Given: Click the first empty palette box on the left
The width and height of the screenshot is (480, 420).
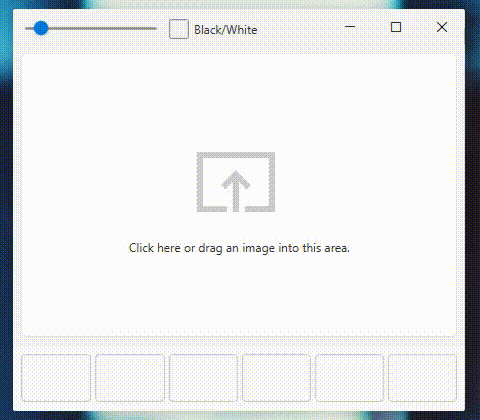Looking at the screenshot, I should [x=56, y=378].
